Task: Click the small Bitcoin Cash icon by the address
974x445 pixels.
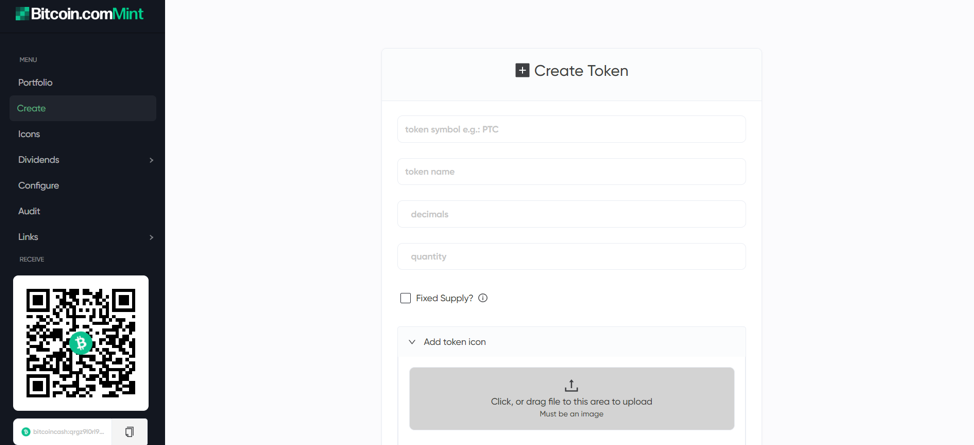Action: (x=26, y=432)
